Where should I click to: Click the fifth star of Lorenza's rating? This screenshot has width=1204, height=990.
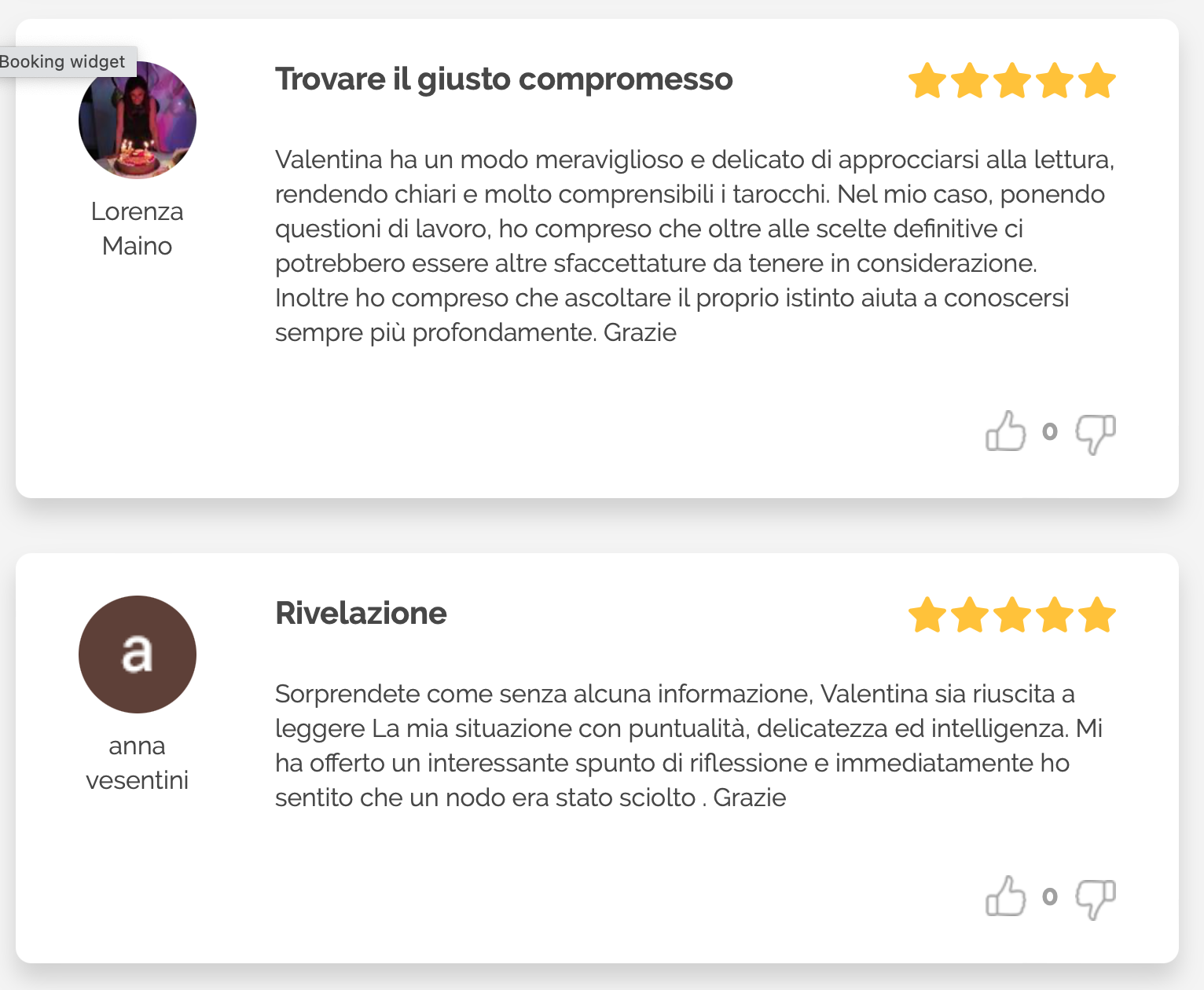point(1097,81)
